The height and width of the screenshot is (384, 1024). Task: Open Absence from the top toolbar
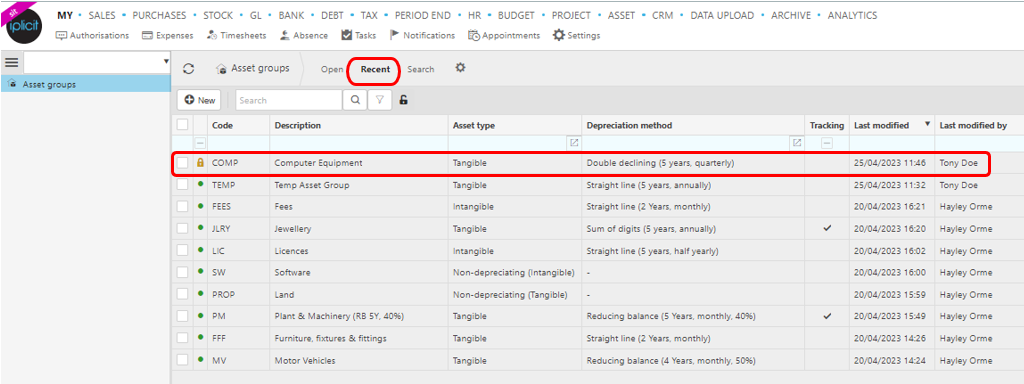[x=304, y=35]
